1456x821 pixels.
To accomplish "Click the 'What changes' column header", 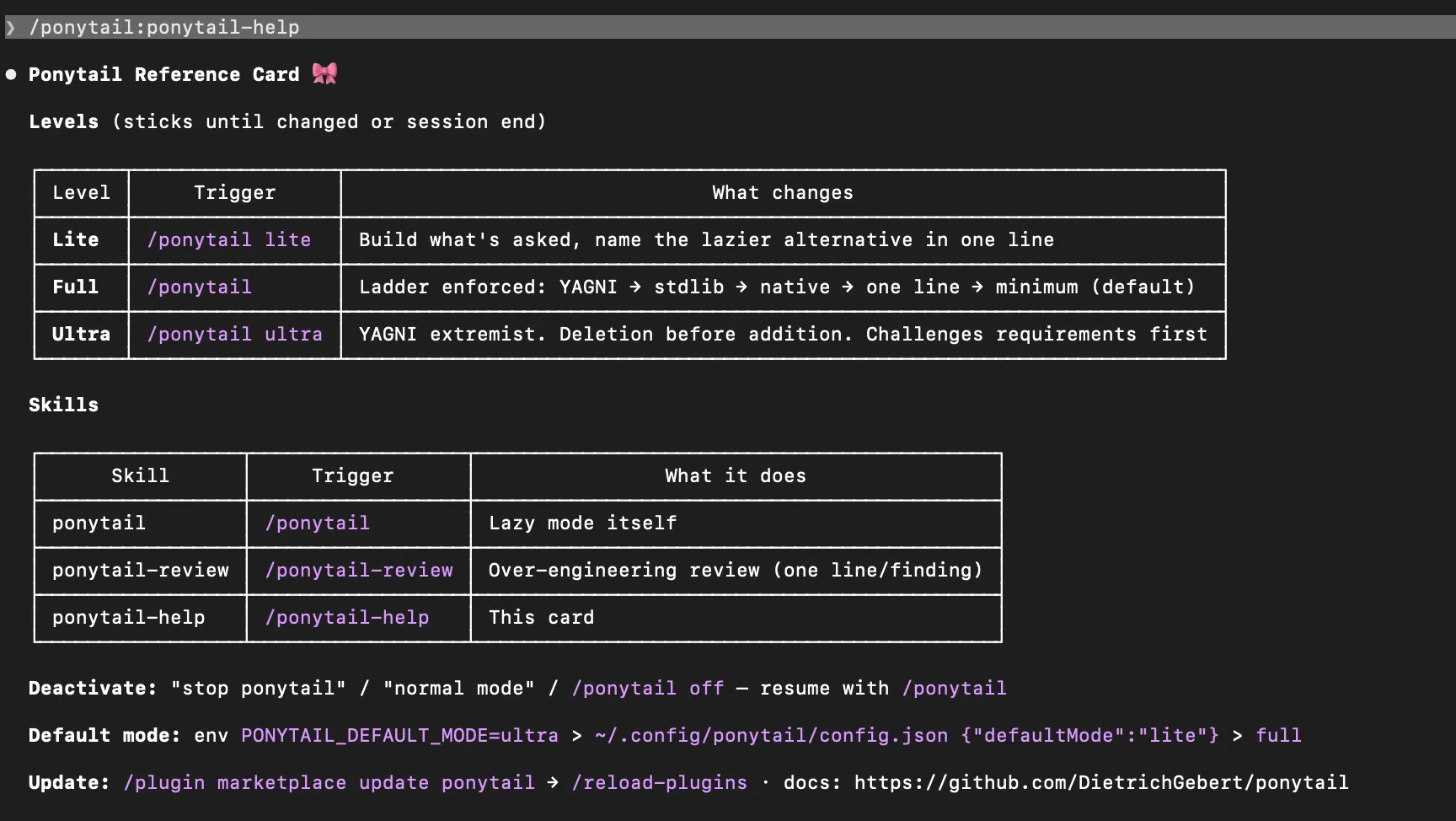I will (783, 192).
